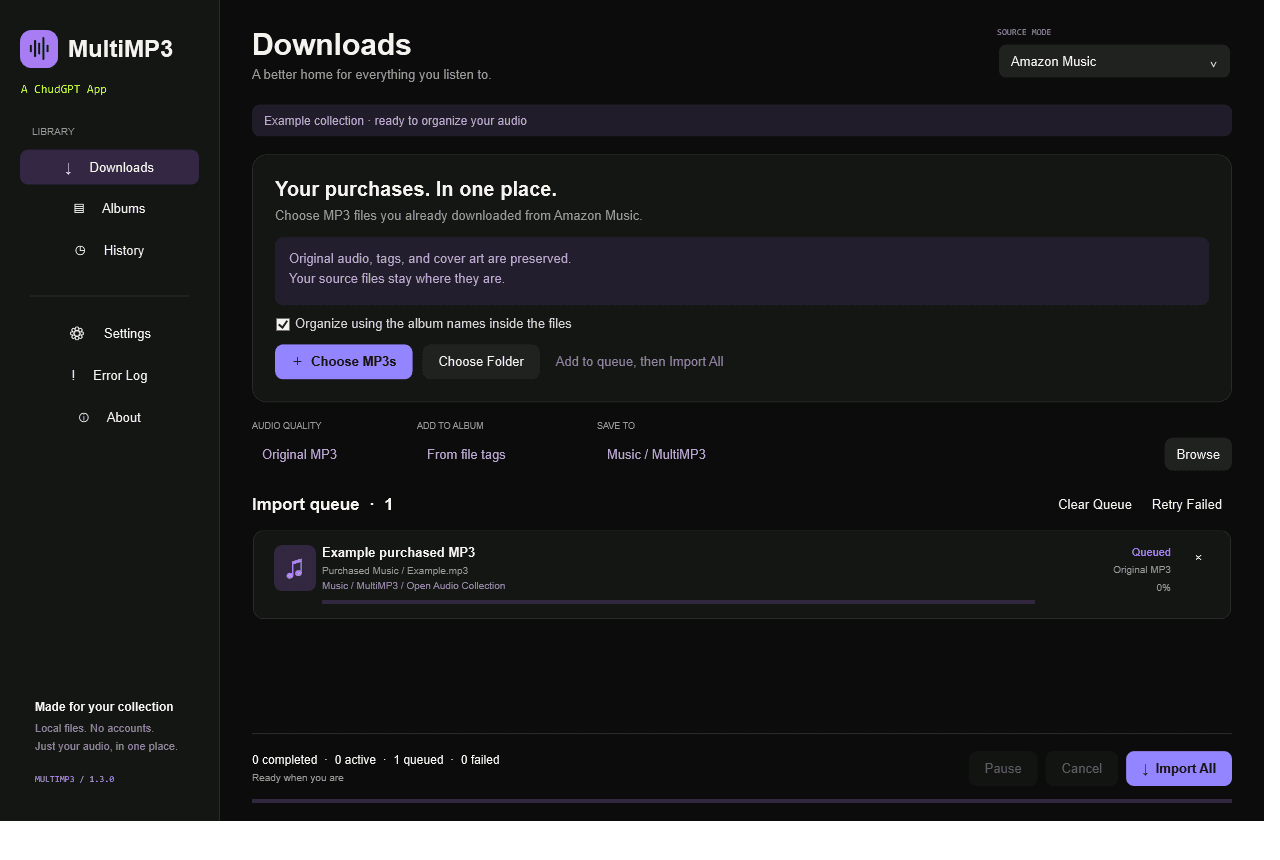Click the Original MP3 audio quality value
Viewport: 1280px width, 860px height.
[x=300, y=455]
